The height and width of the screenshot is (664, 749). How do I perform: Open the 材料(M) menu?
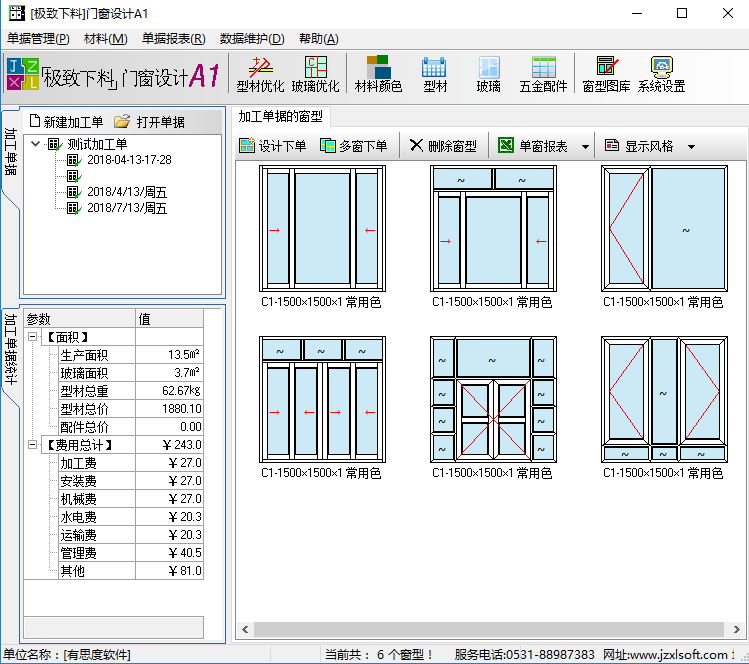click(x=106, y=39)
